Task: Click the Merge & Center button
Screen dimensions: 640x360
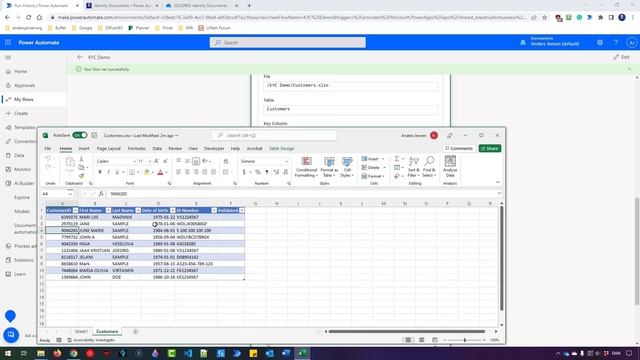Action: click(226, 172)
